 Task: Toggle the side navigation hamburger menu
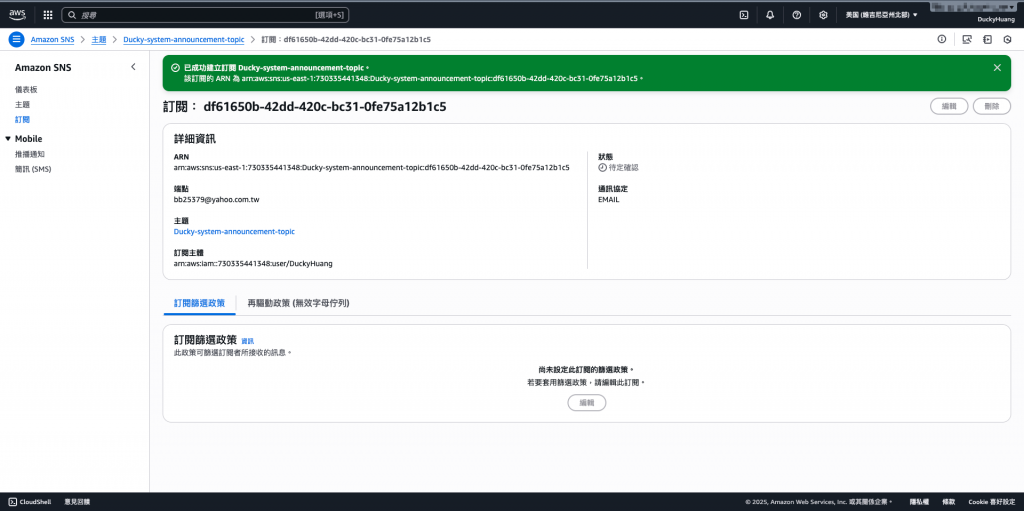[x=16, y=39]
